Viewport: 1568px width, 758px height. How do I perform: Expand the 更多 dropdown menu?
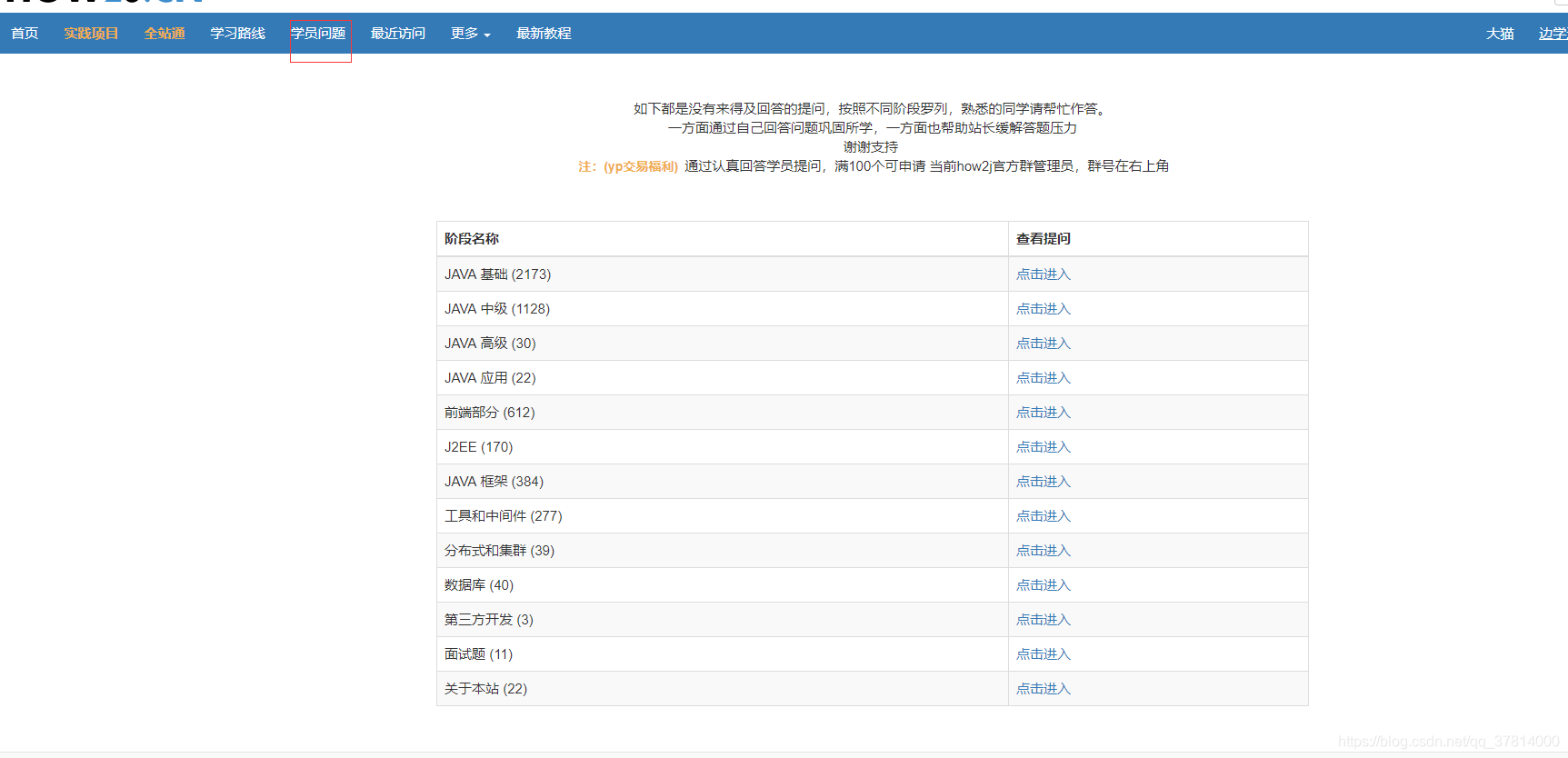pyautogui.click(x=471, y=34)
